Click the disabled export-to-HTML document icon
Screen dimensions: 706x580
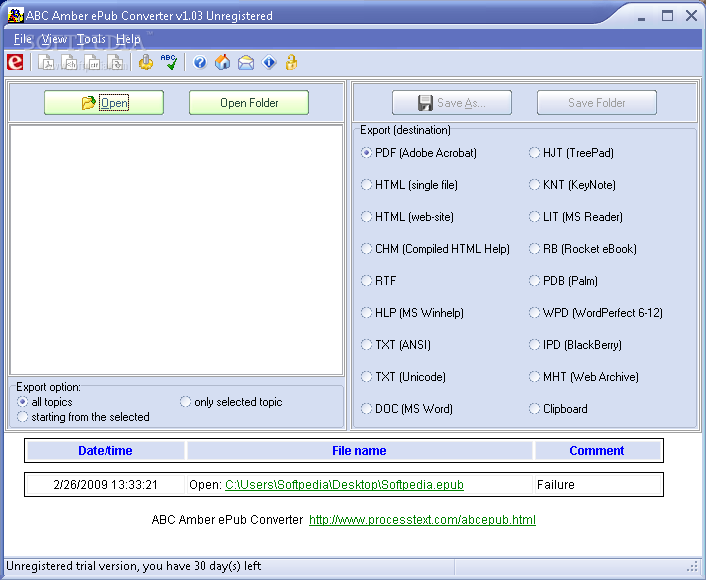click(x=69, y=62)
